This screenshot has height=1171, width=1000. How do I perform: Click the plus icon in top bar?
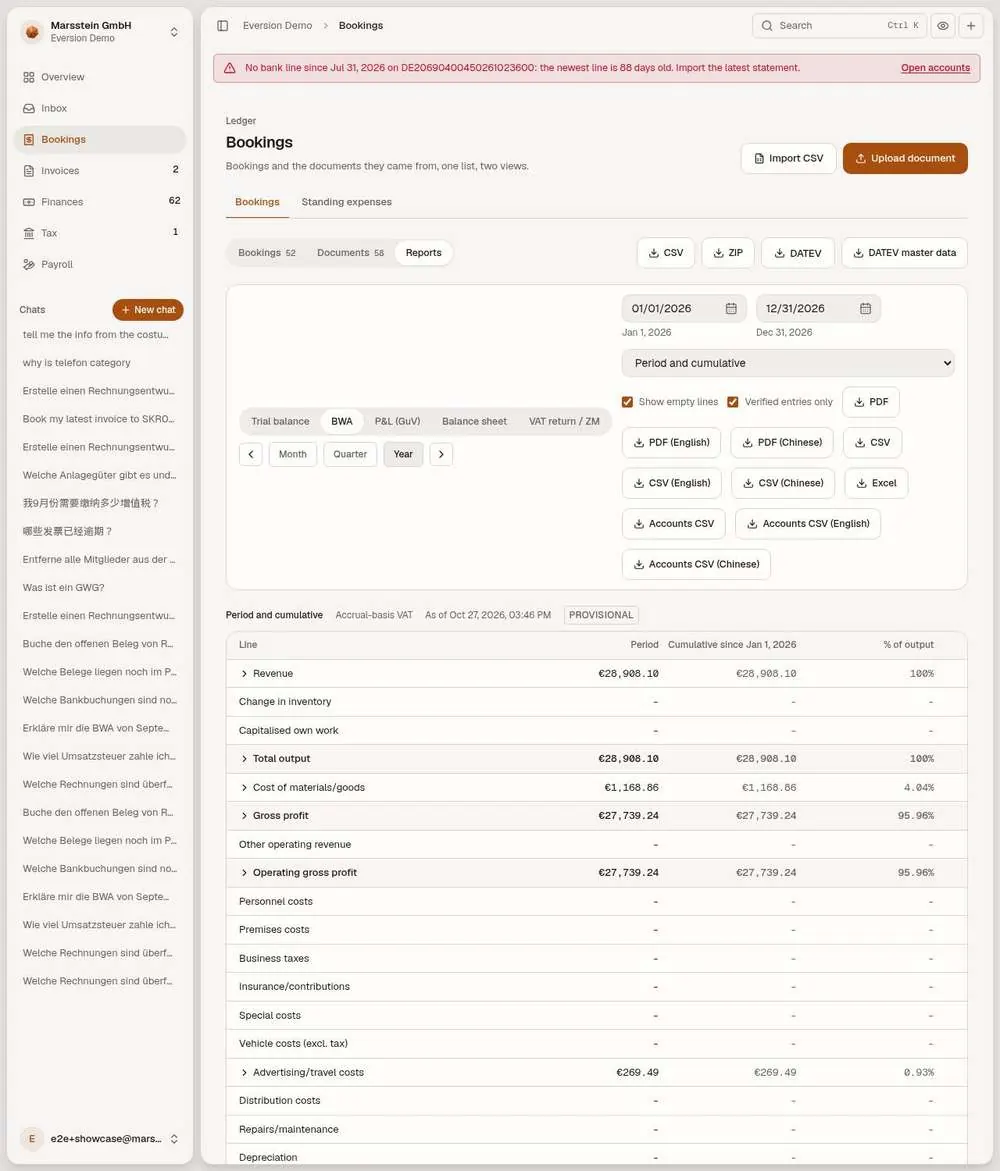tap(971, 25)
